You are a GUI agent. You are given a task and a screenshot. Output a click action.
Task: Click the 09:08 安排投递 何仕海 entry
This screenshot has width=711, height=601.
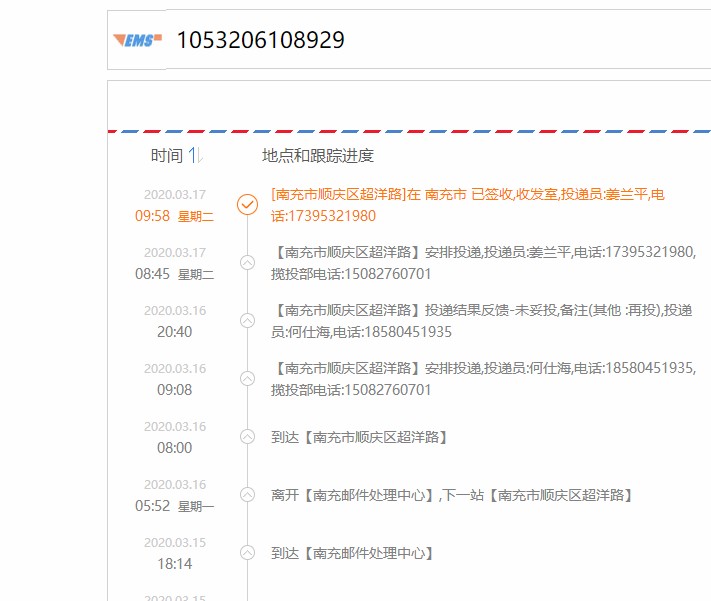(483, 378)
